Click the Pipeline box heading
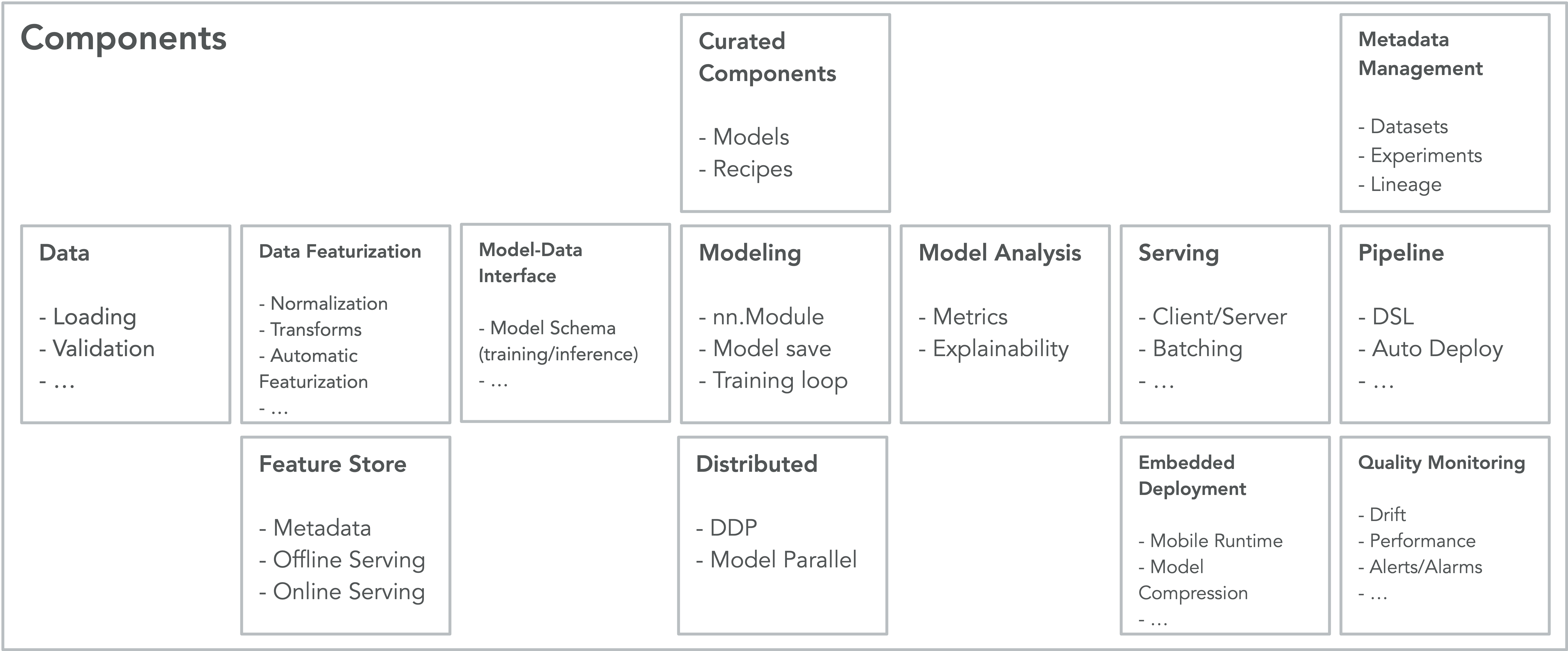Viewport: 1568px width, 651px height. pyautogui.click(x=1401, y=253)
